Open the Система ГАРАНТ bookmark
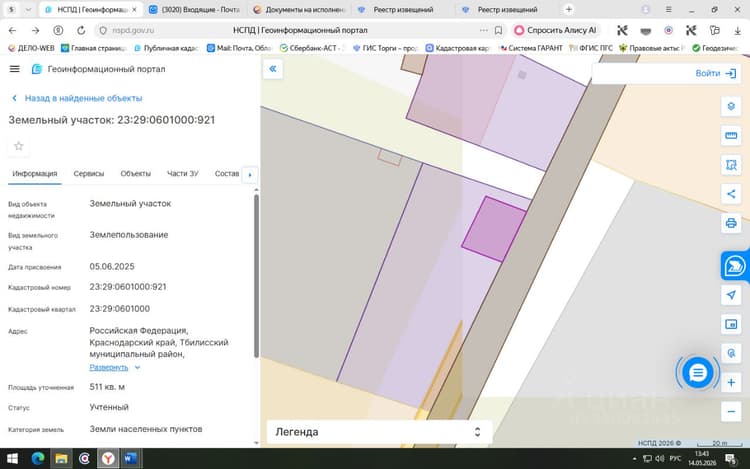 530,48
